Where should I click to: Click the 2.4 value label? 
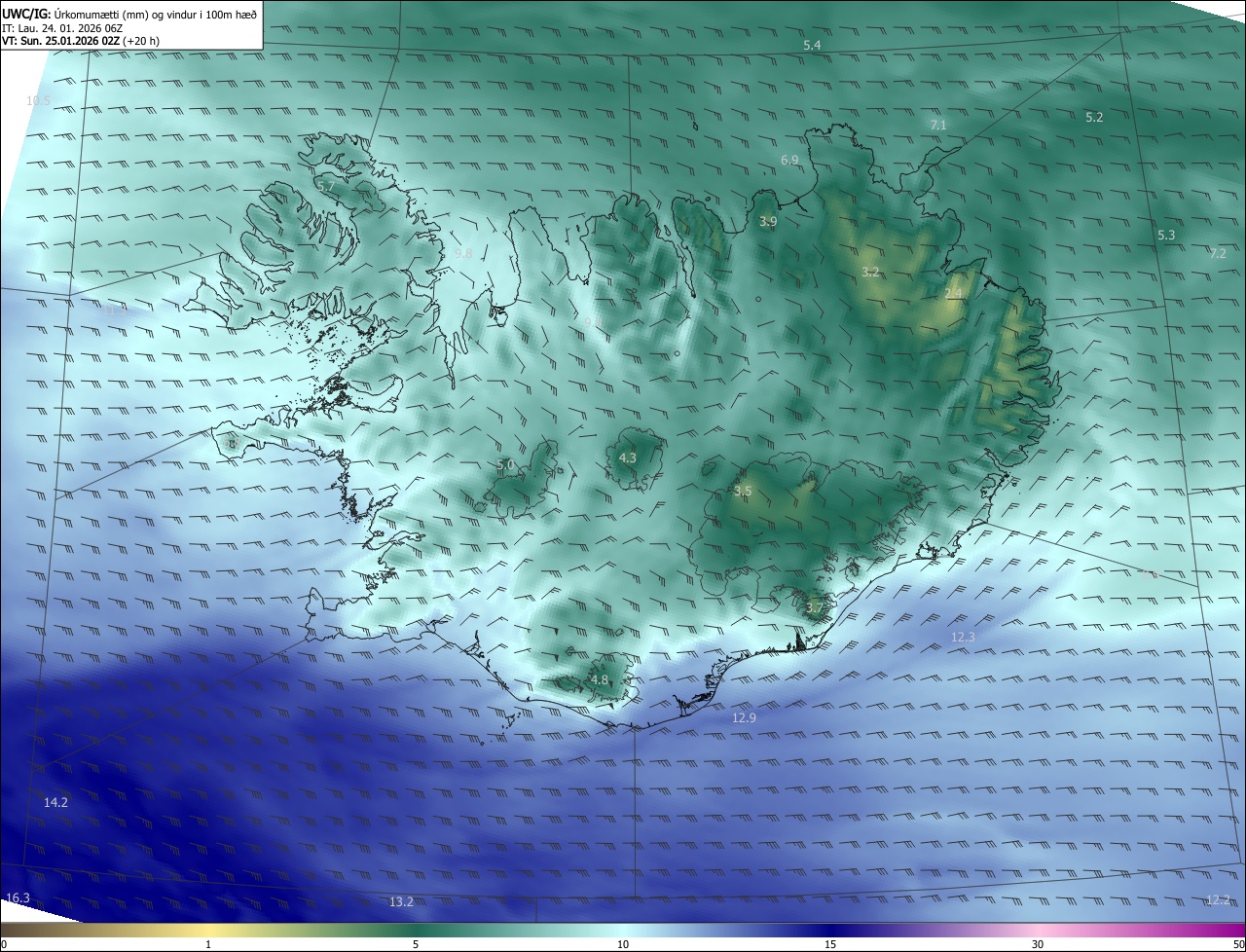953,293
